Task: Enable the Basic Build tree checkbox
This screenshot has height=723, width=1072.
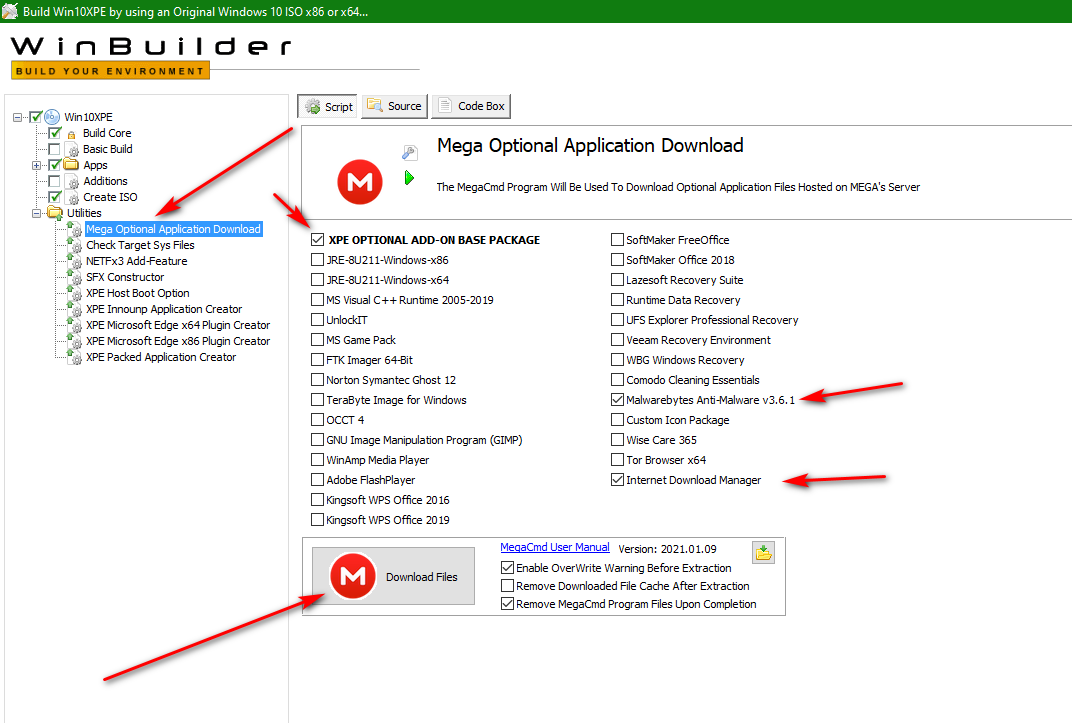Action: click(54, 149)
